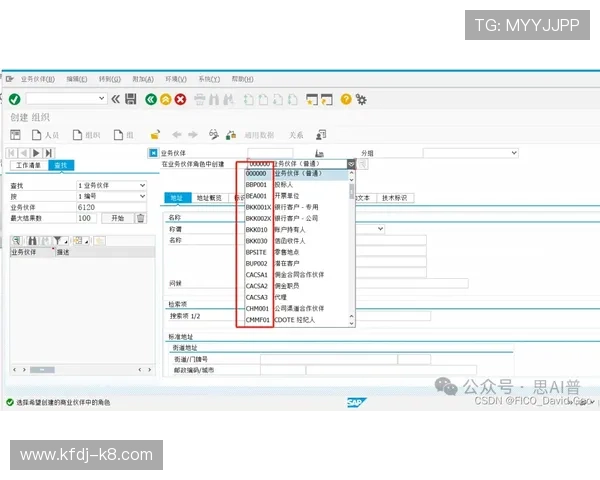Open the 系统(Y) menu
Image resolution: width=600 pixels, height=480 pixels.
(x=209, y=79)
